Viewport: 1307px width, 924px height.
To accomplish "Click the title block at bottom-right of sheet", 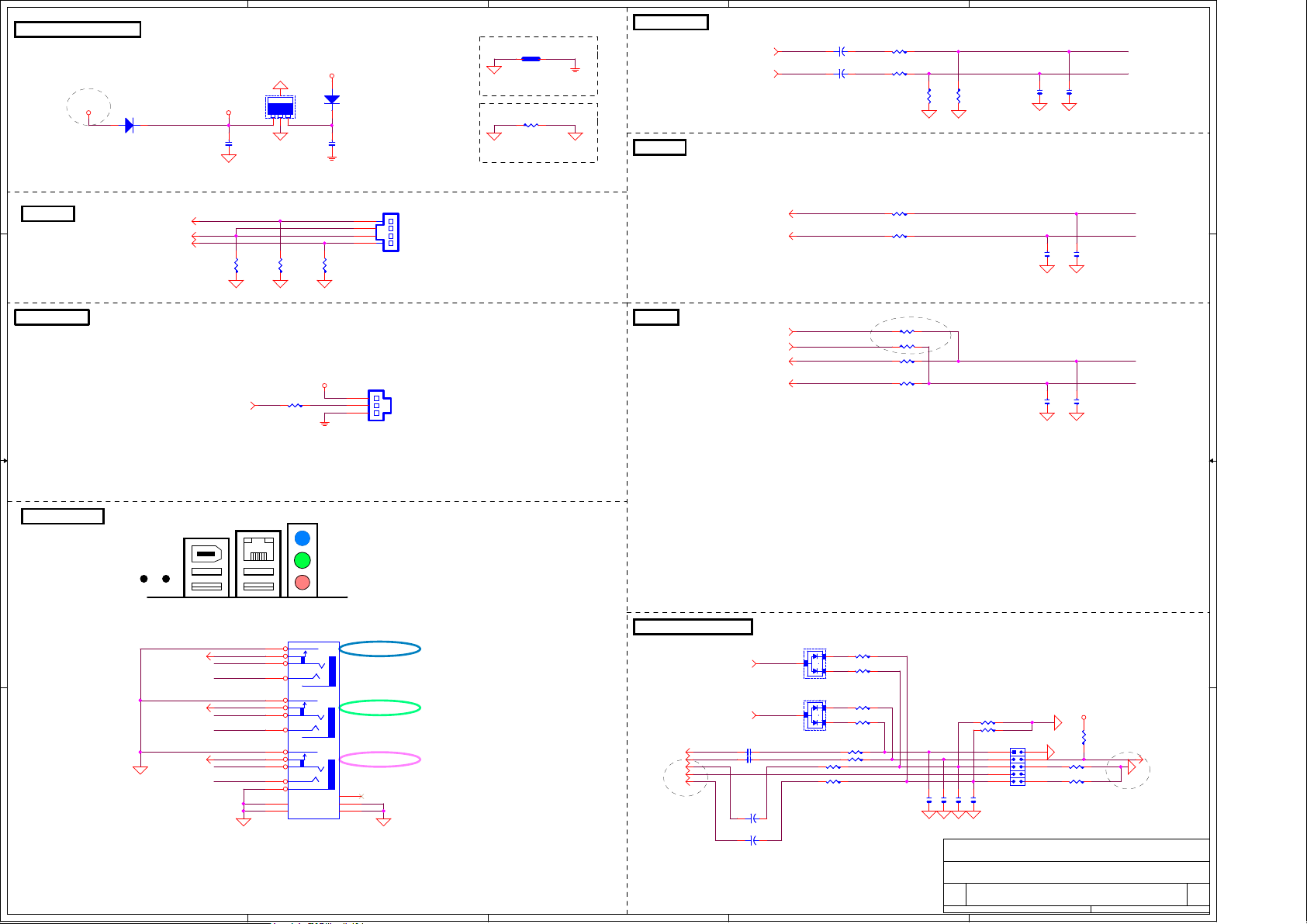I will (1077, 876).
